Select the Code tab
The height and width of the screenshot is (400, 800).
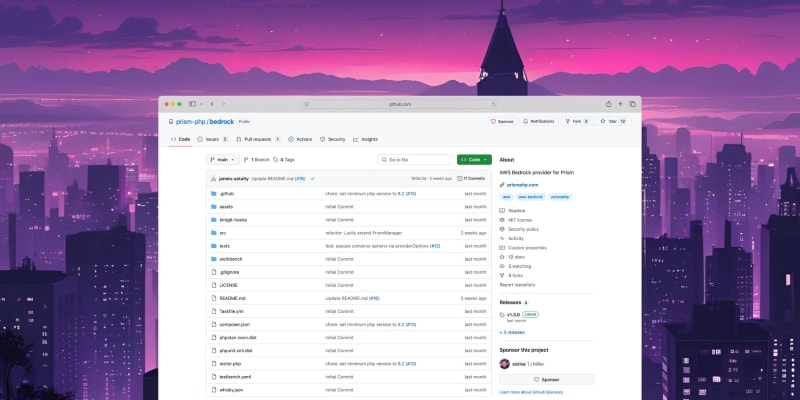180,139
